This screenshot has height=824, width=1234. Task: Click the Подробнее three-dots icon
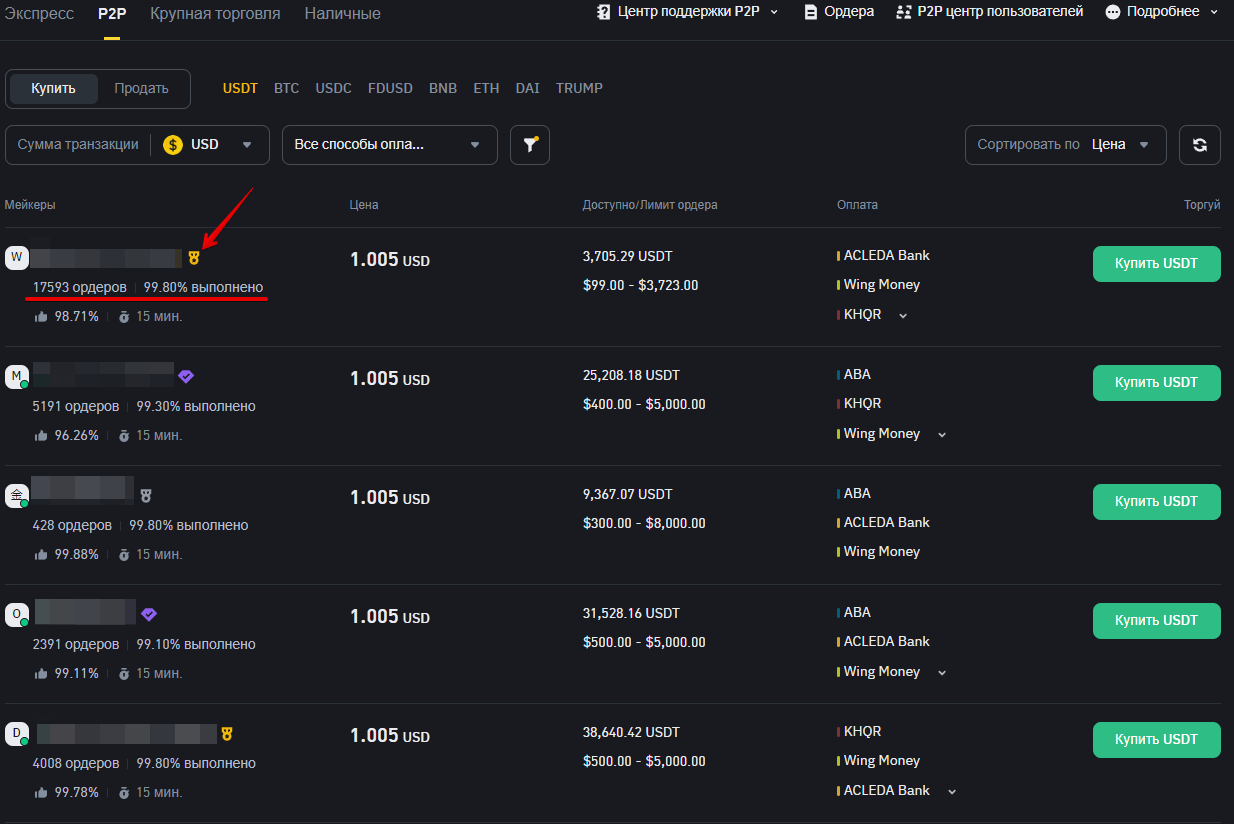point(1113,12)
